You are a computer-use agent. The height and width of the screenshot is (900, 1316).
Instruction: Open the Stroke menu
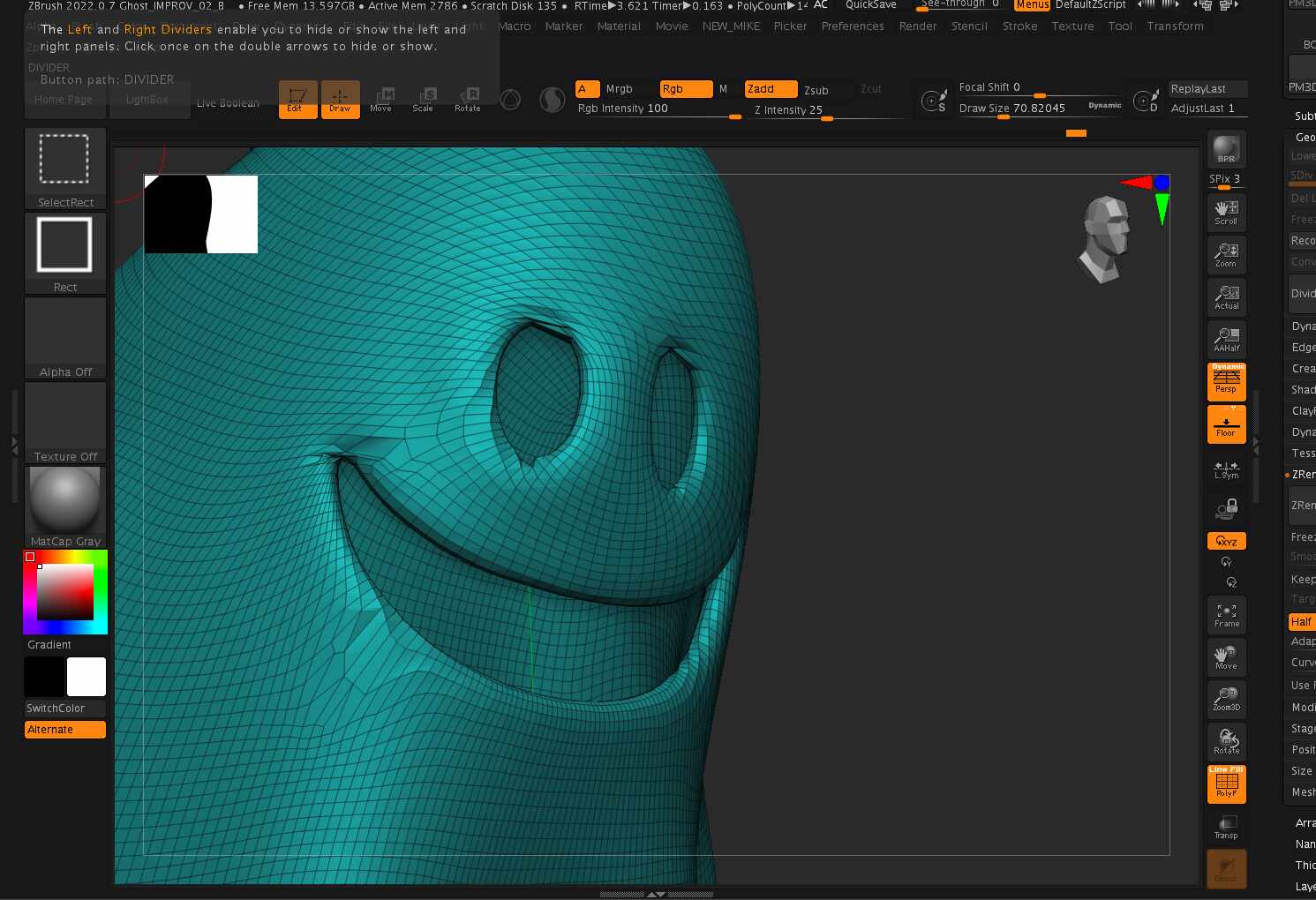(1020, 26)
